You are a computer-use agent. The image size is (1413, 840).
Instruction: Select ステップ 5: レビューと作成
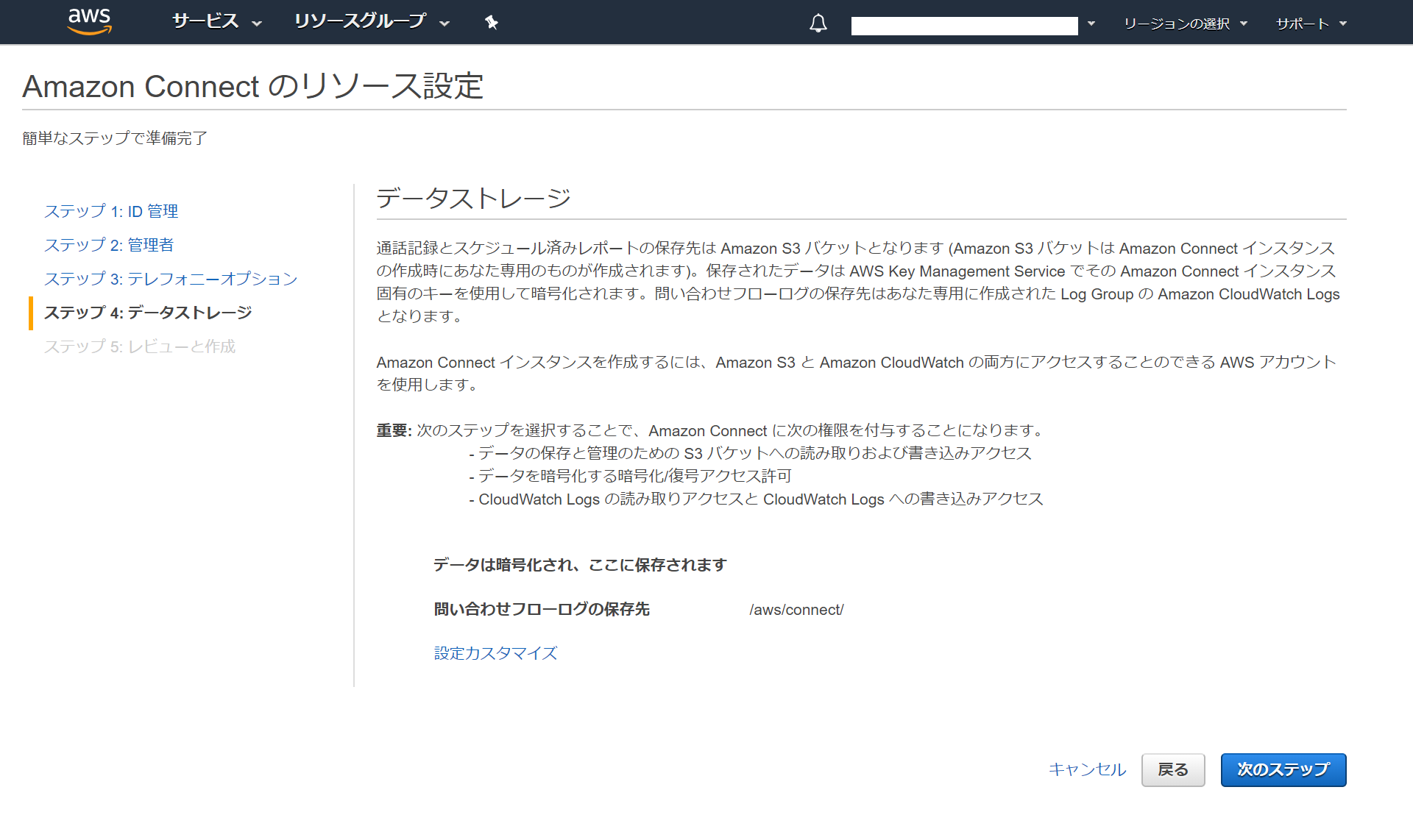140,346
